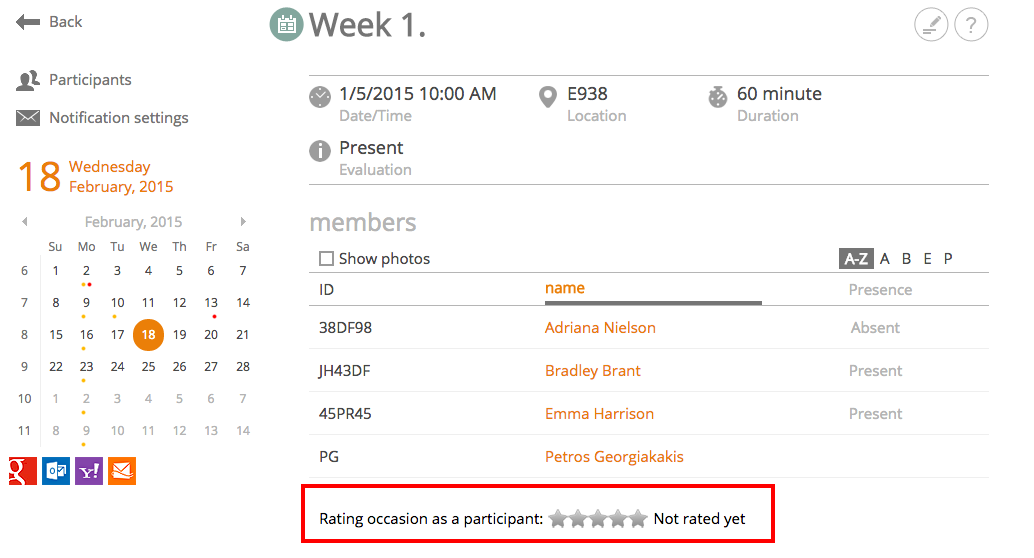1034x558 pixels.
Task: Click the orange email envelope icon
Action: 122,471
